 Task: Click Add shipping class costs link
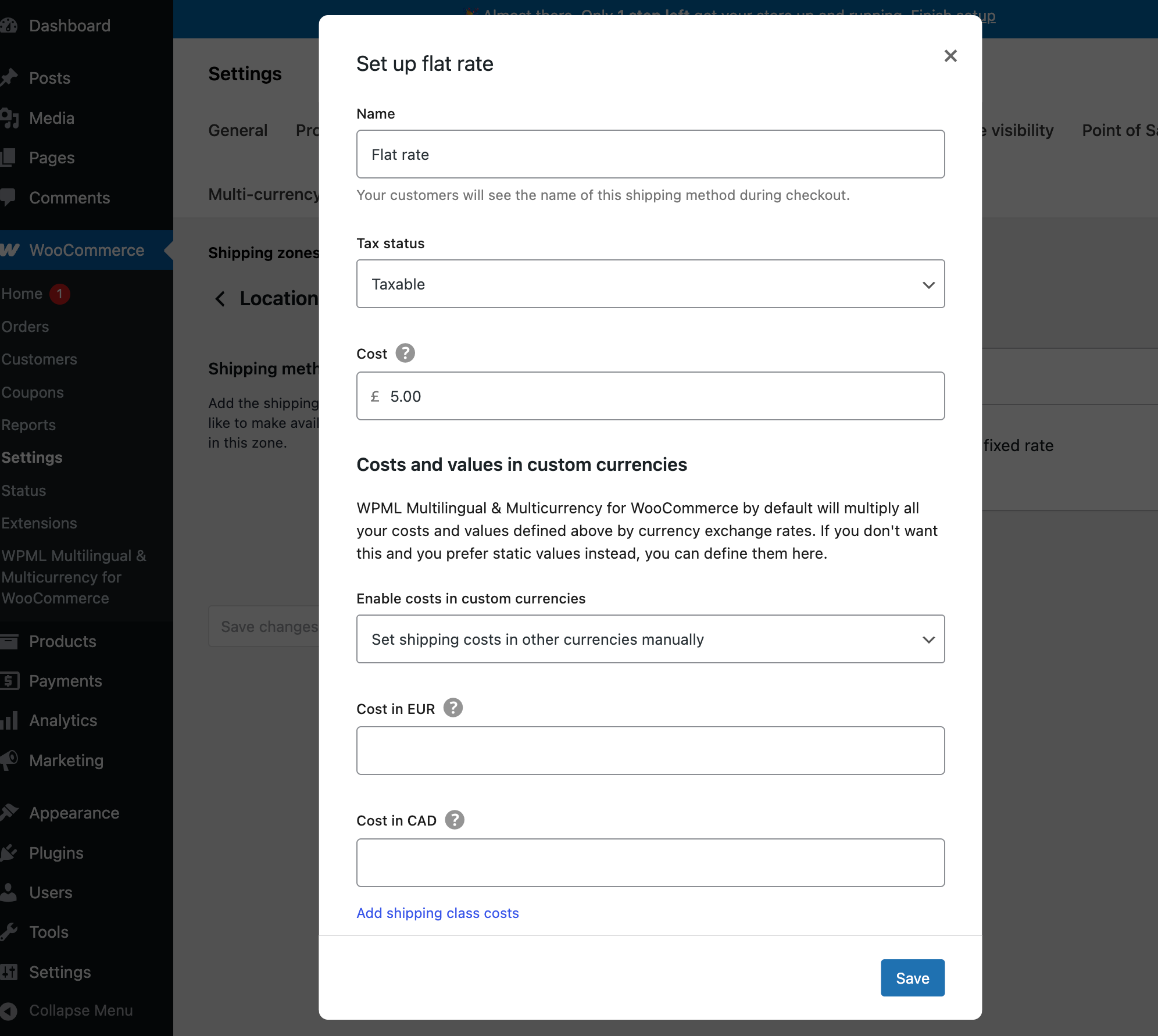click(437, 913)
